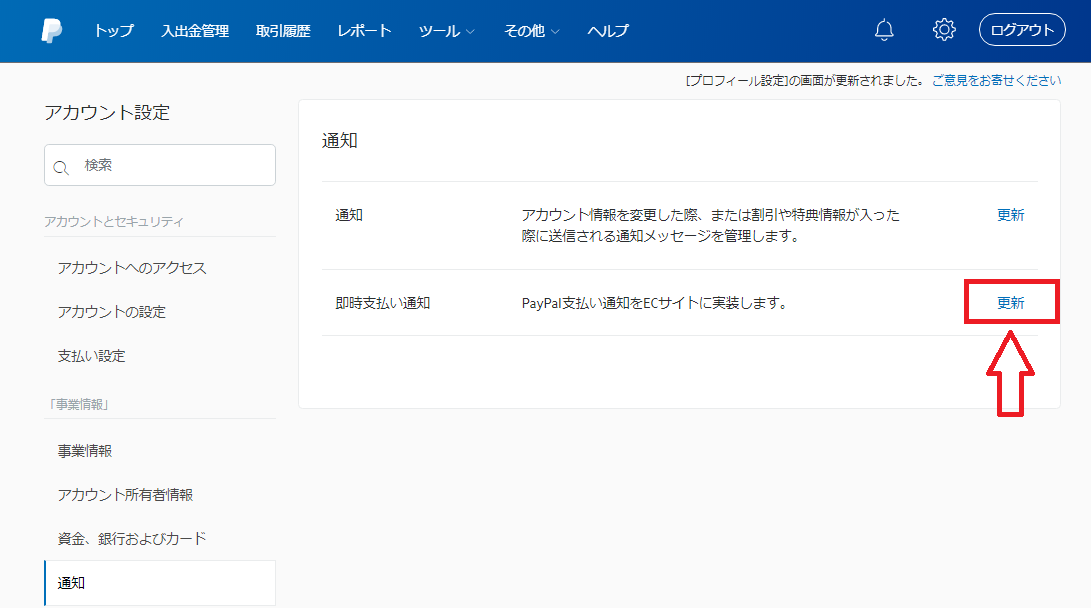The height and width of the screenshot is (608, 1091).
Task: Click the アカウントとセキュリティ section label
Action: point(113,221)
